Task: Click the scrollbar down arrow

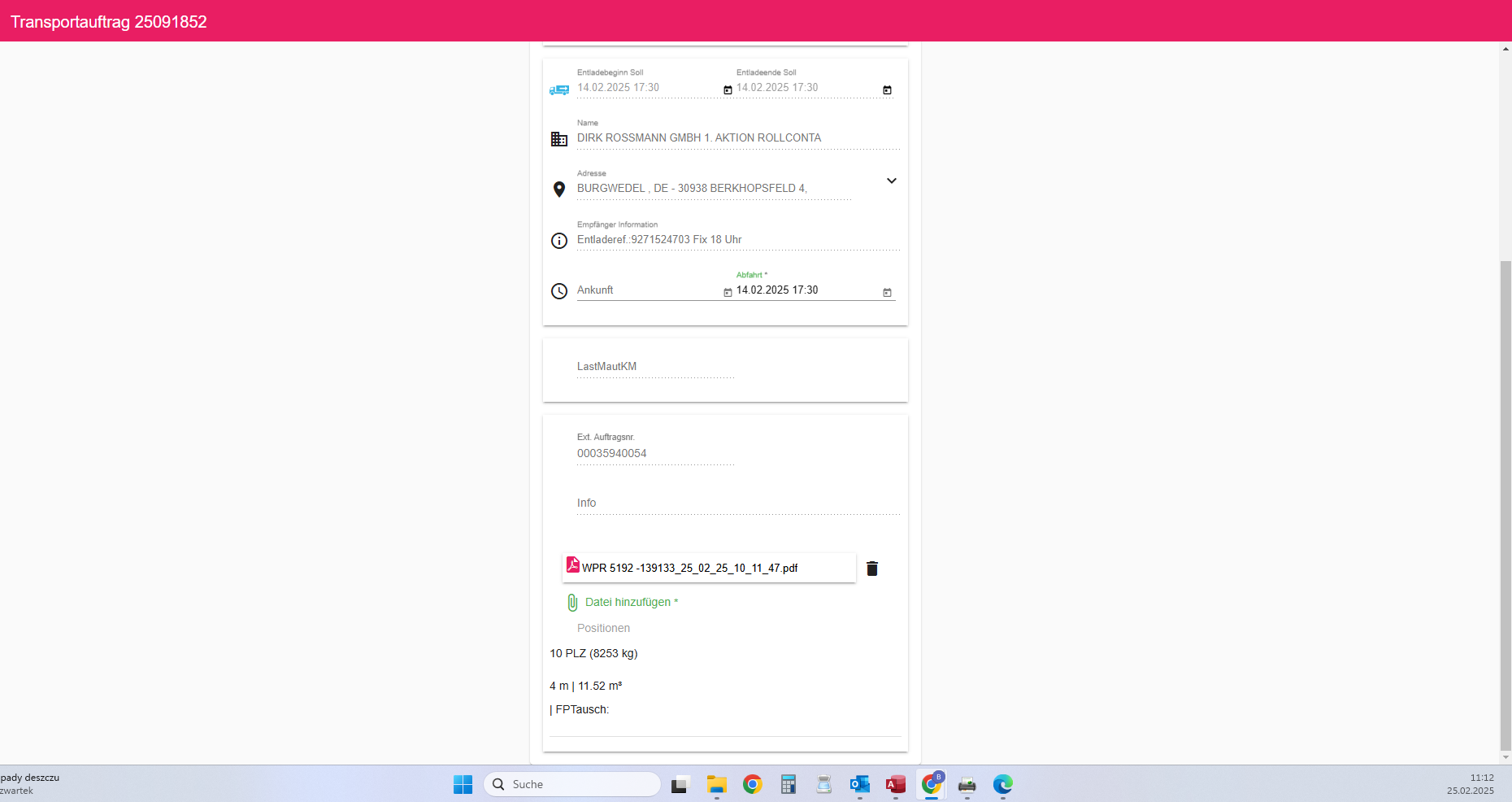Action: click(1505, 757)
